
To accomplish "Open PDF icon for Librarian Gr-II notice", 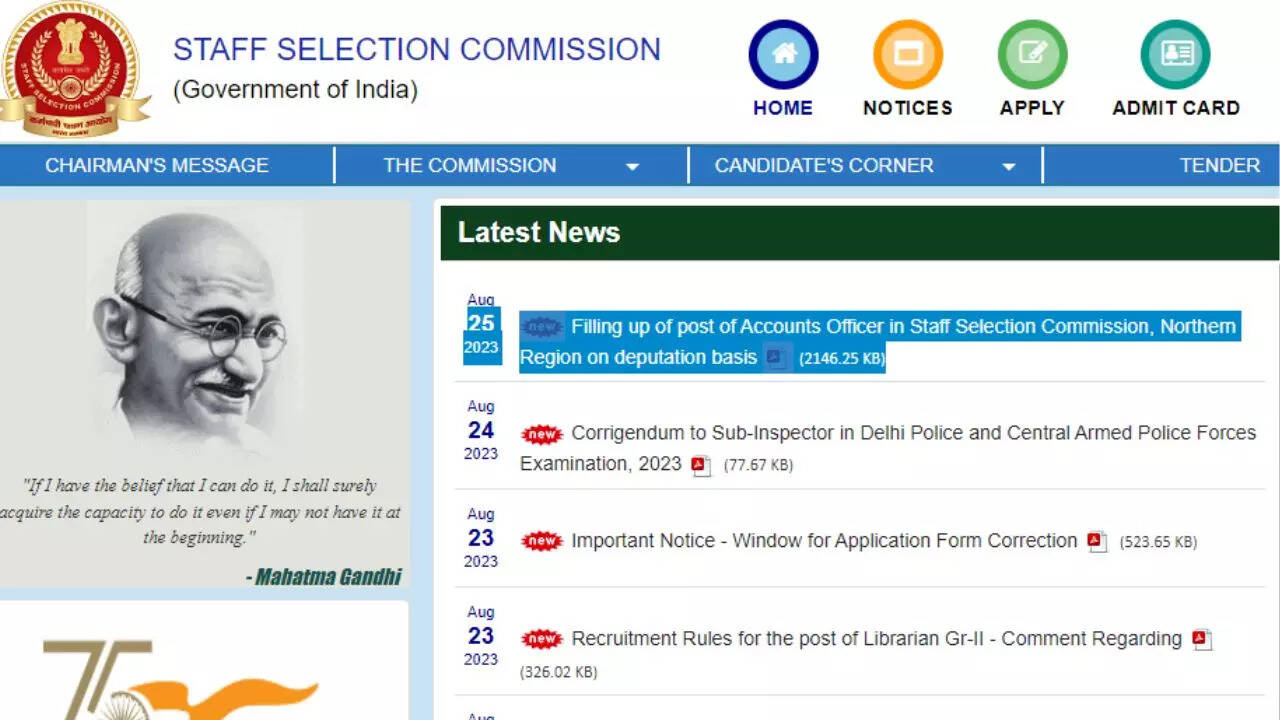I will pyautogui.click(x=1202, y=640).
